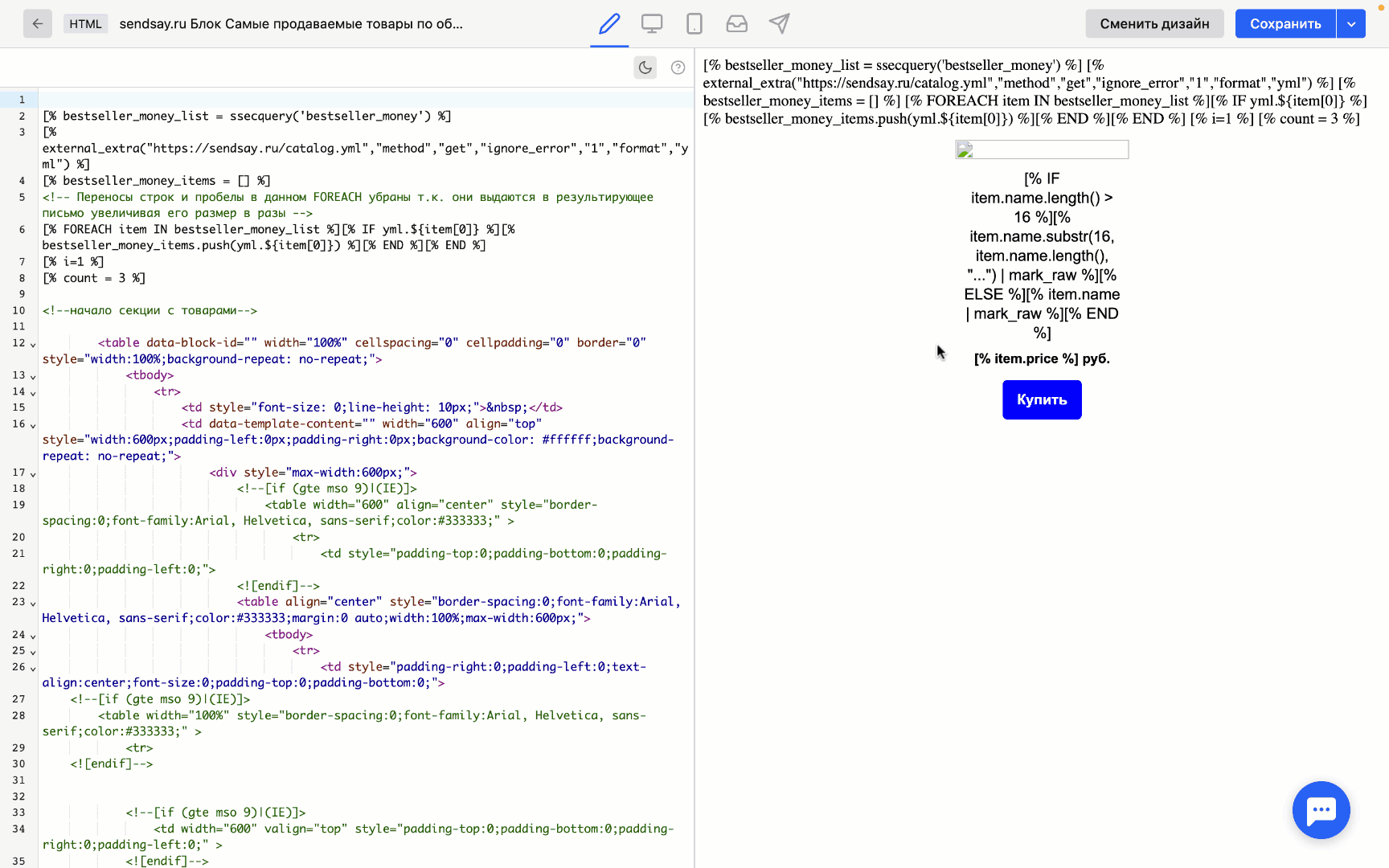This screenshot has height=868, width=1389.
Task: Collapse code fold arrow on line 17
Action: tap(33, 474)
